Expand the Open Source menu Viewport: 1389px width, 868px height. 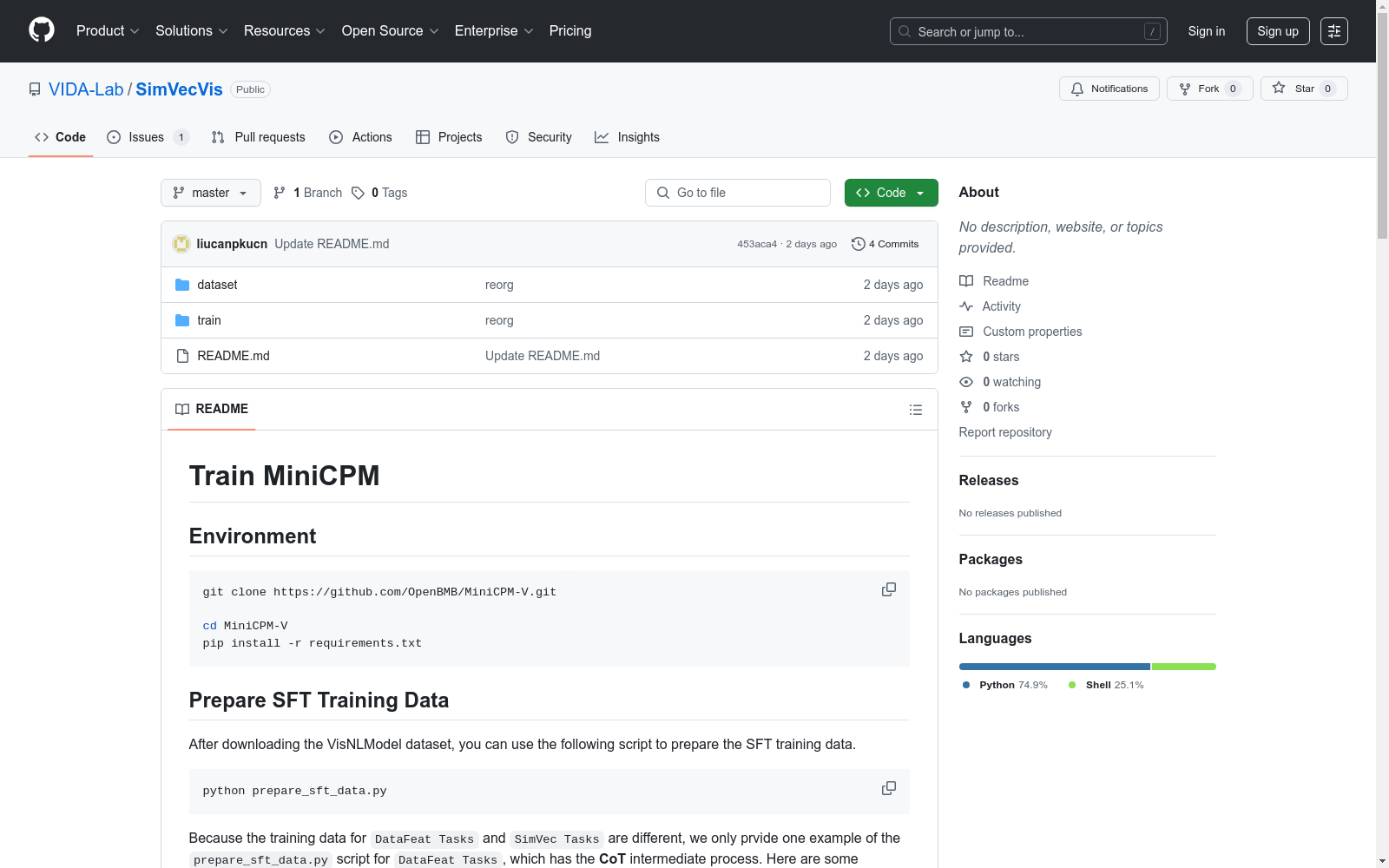(x=391, y=31)
